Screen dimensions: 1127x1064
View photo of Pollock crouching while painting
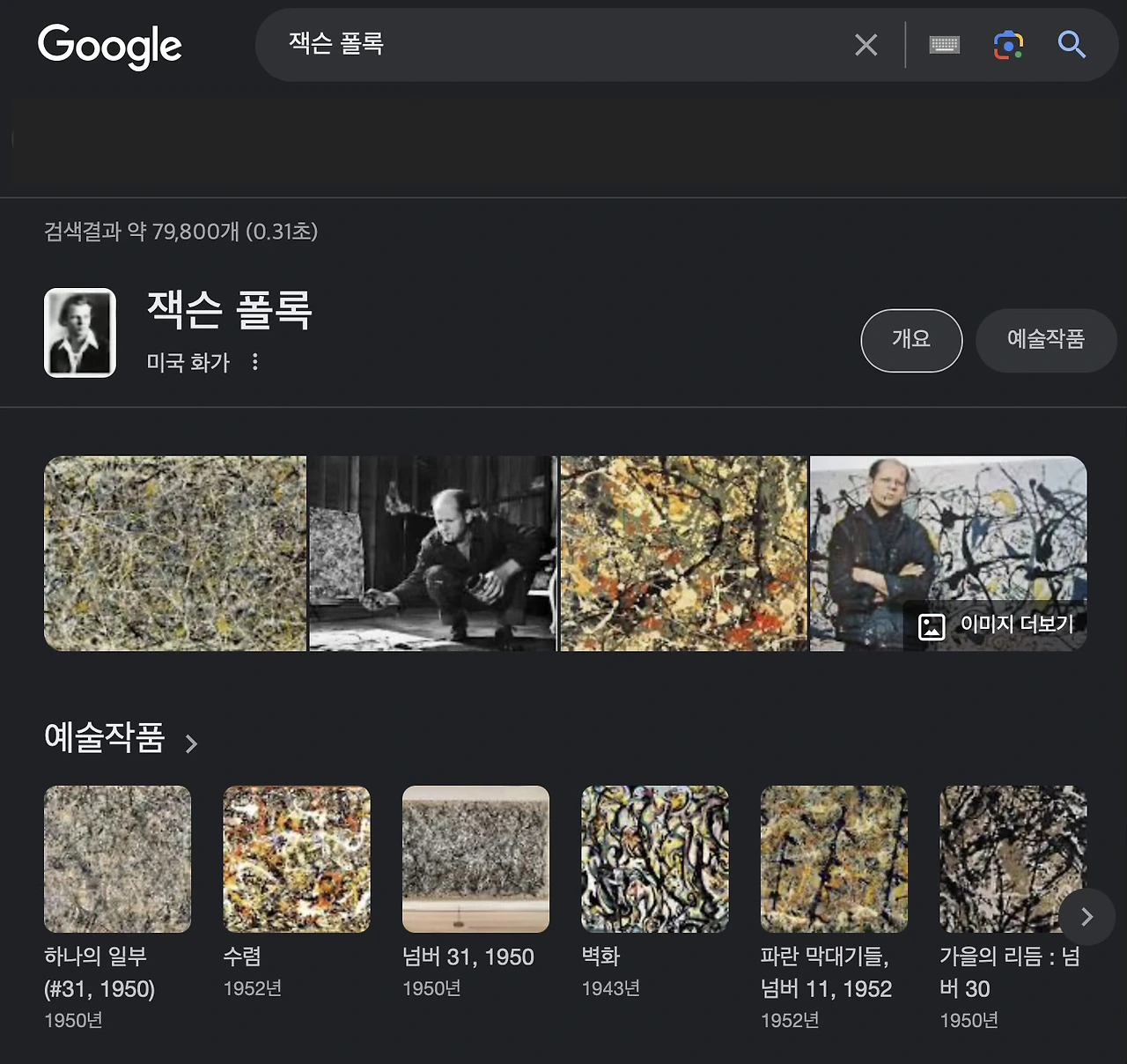(433, 553)
